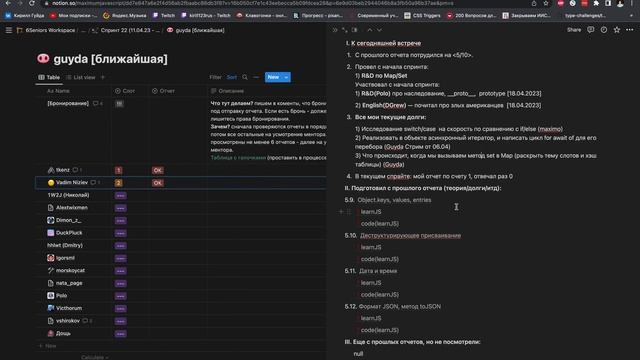Open the database three-dot options
This screenshot has height=360, width=640.
click(x=256, y=77)
